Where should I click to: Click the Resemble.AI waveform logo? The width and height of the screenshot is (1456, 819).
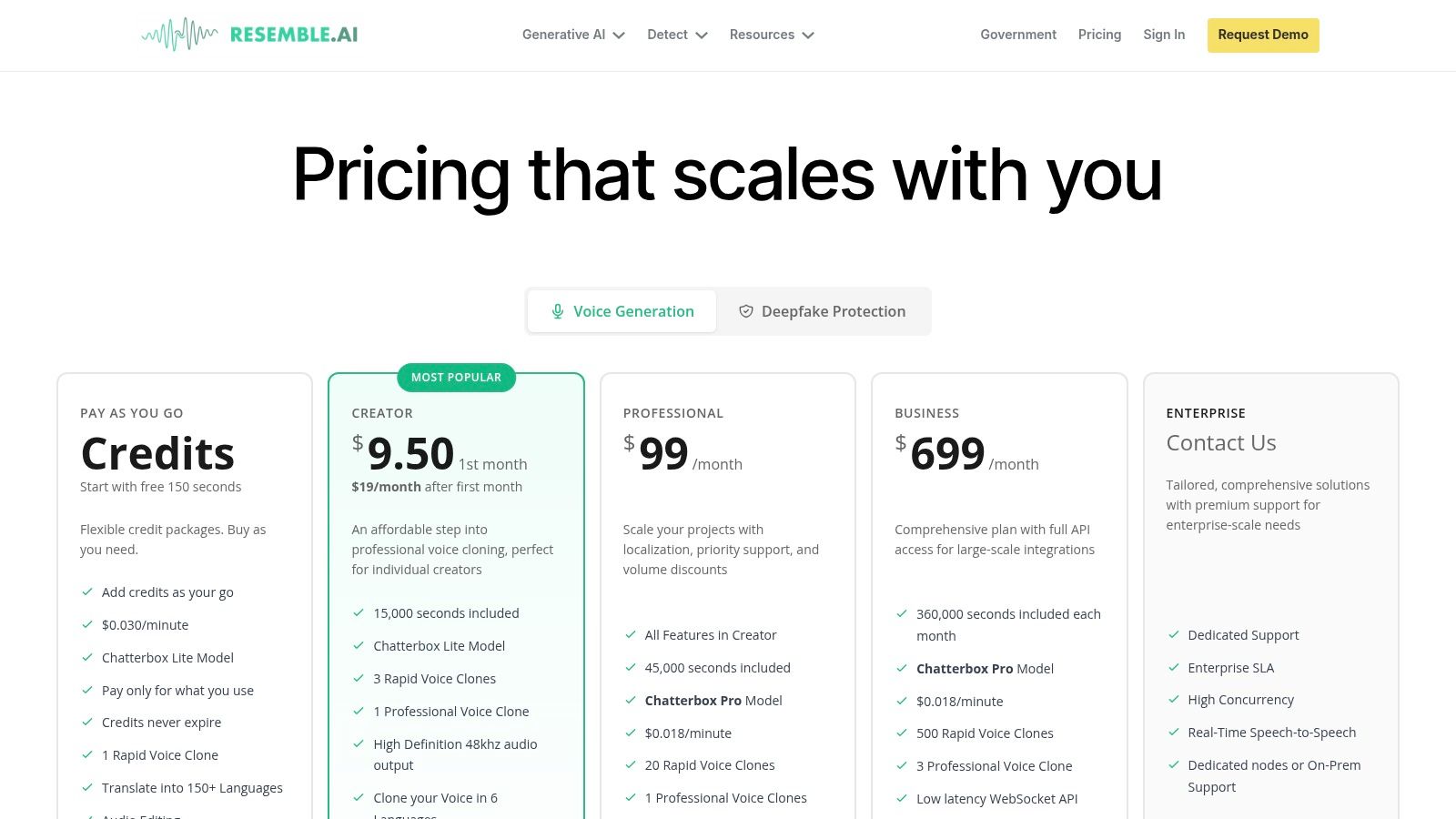point(180,35)
